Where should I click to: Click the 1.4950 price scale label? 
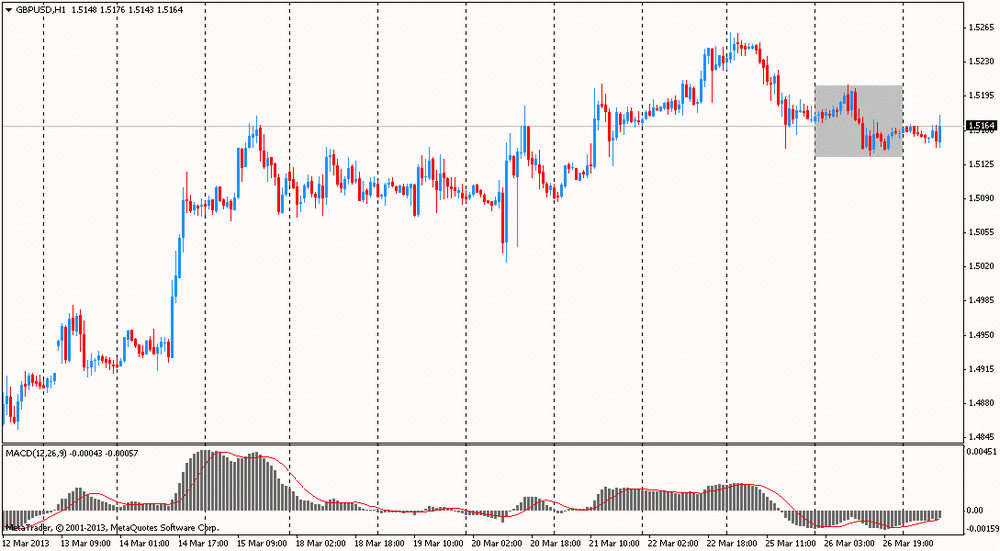(981, 334)
